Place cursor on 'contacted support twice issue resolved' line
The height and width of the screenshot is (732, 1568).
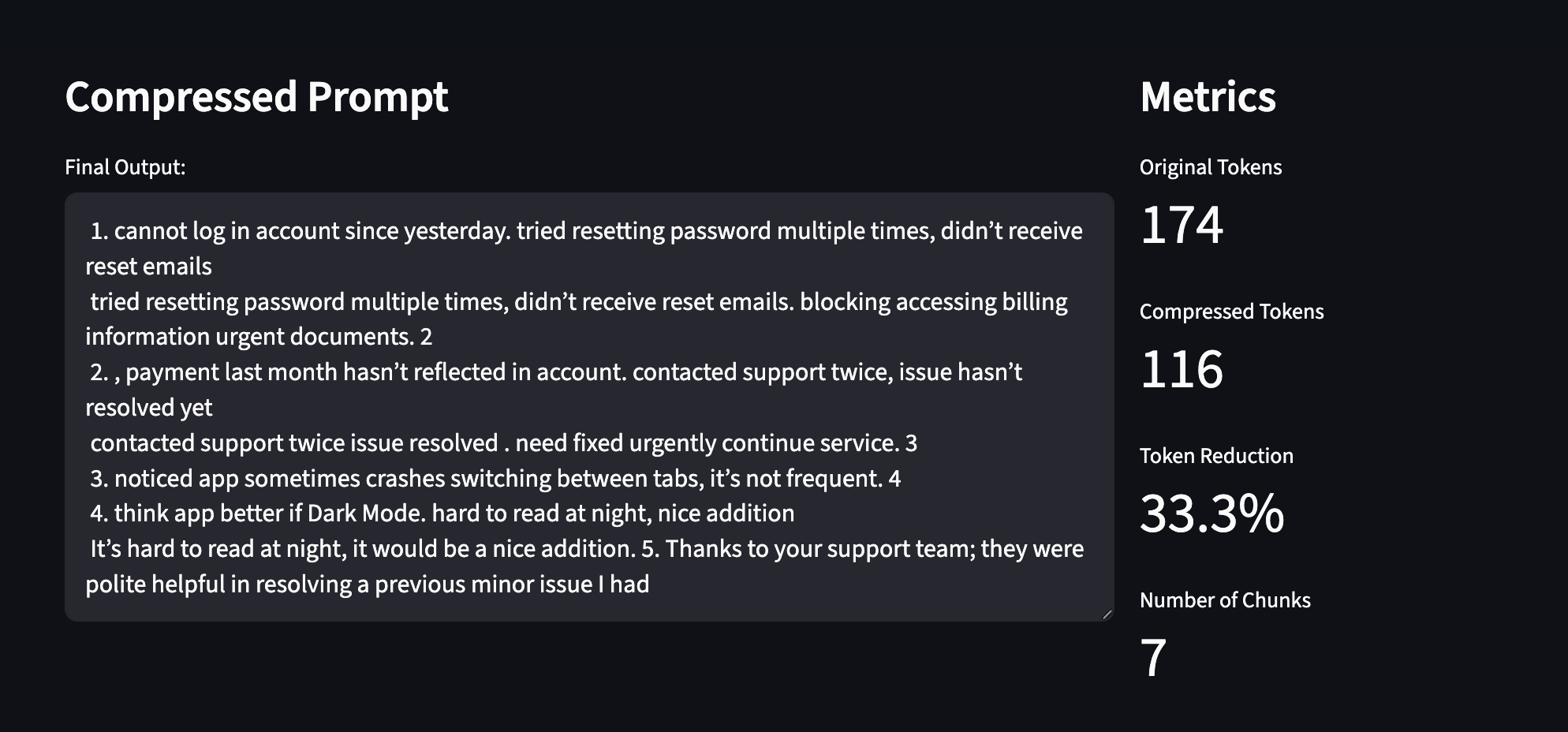[x=504, y=443]
